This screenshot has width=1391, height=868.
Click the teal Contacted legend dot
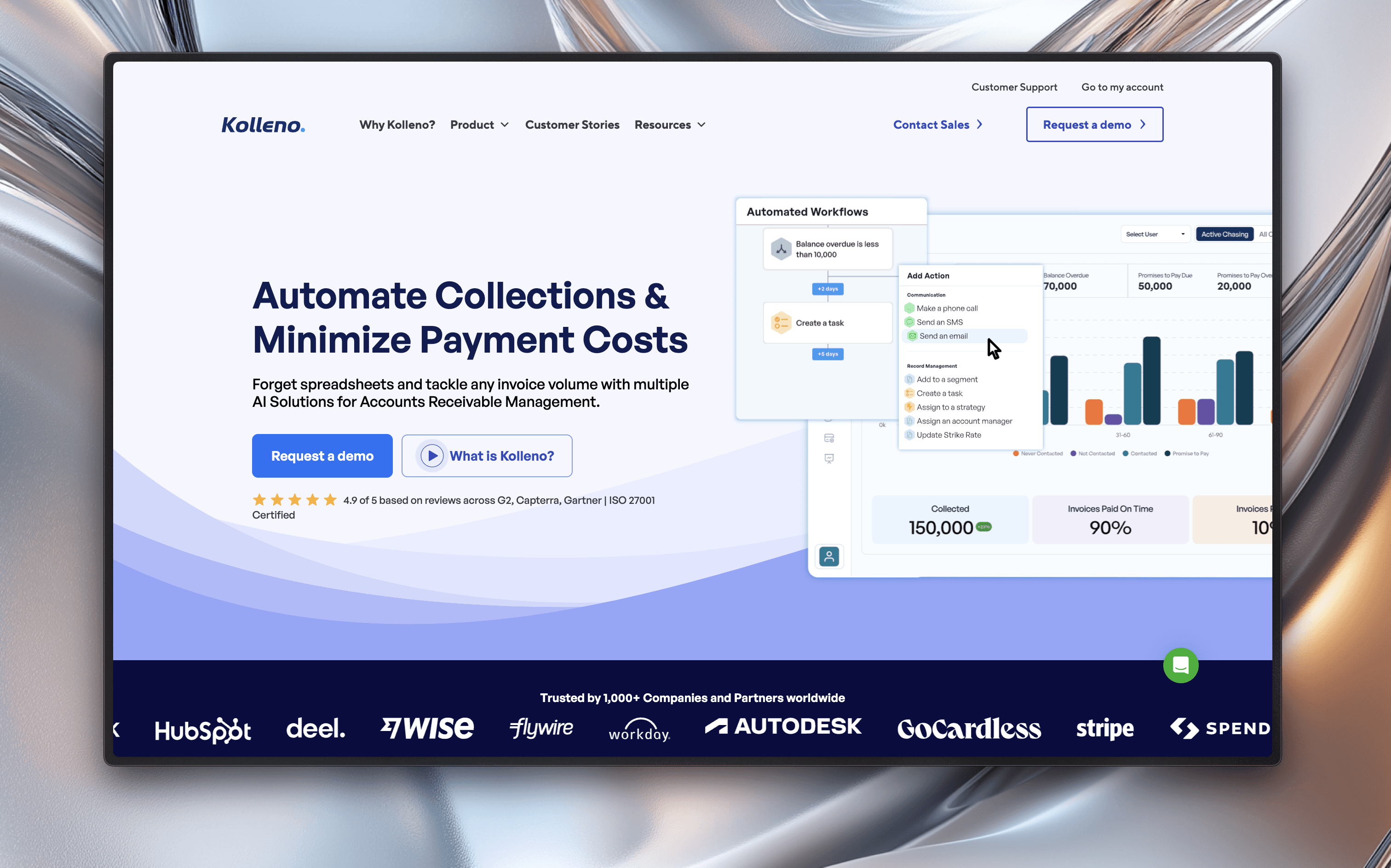pos(1125,453)
